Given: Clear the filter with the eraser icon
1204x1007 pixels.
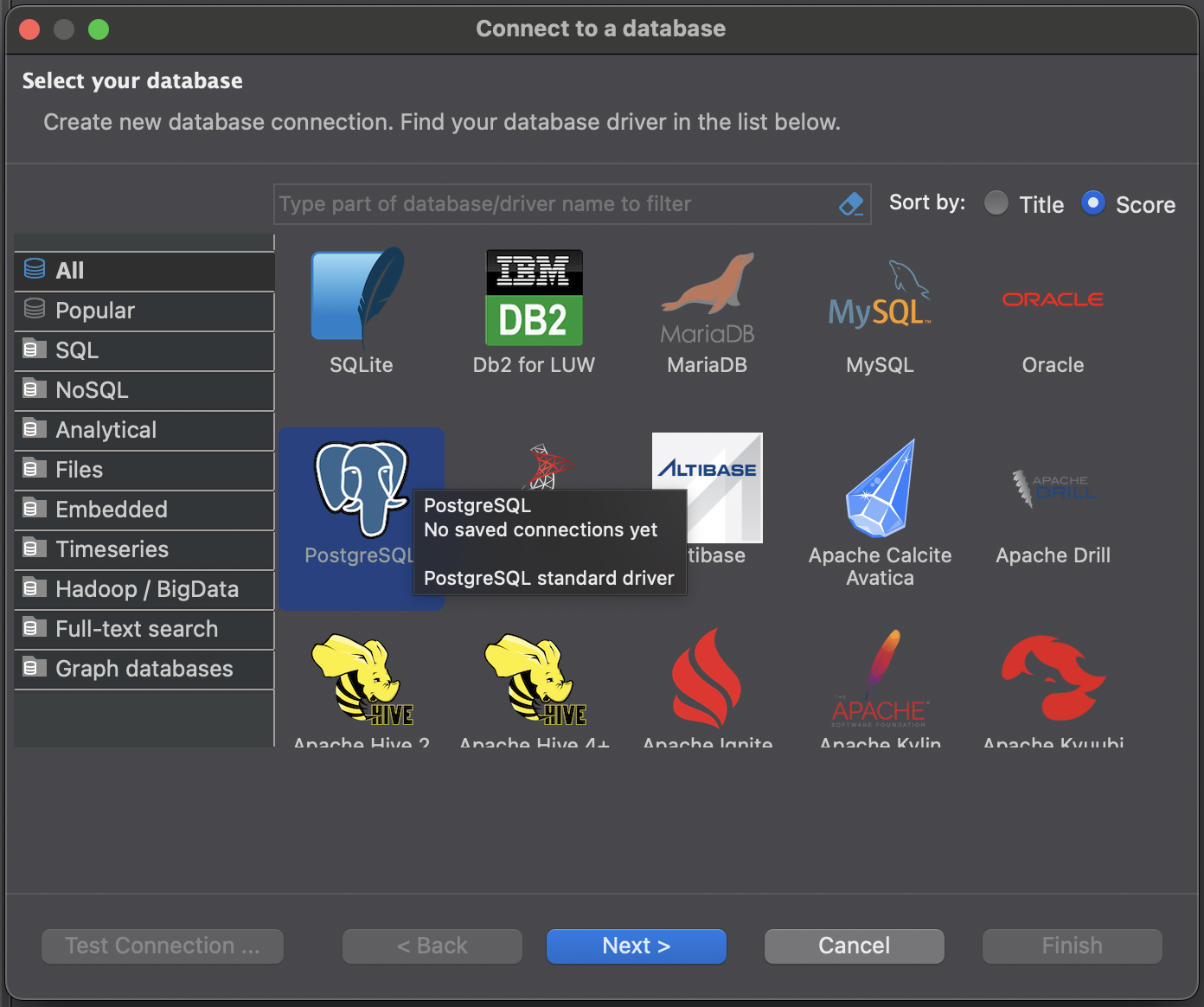Looking at the screenshot, I should click(852, 204).
